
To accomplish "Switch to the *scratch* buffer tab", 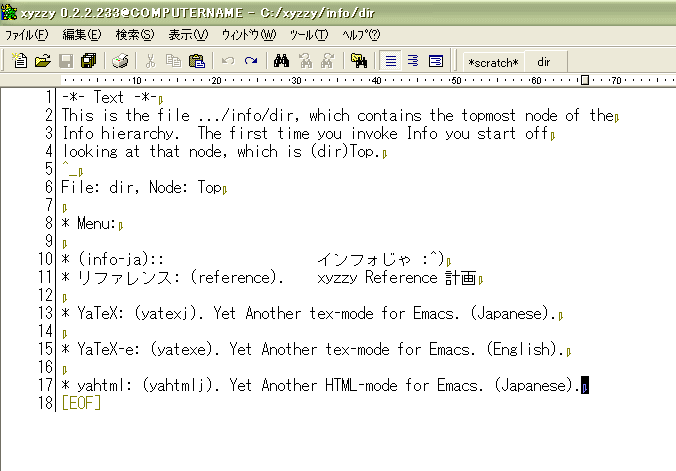I will coord(493,62).
